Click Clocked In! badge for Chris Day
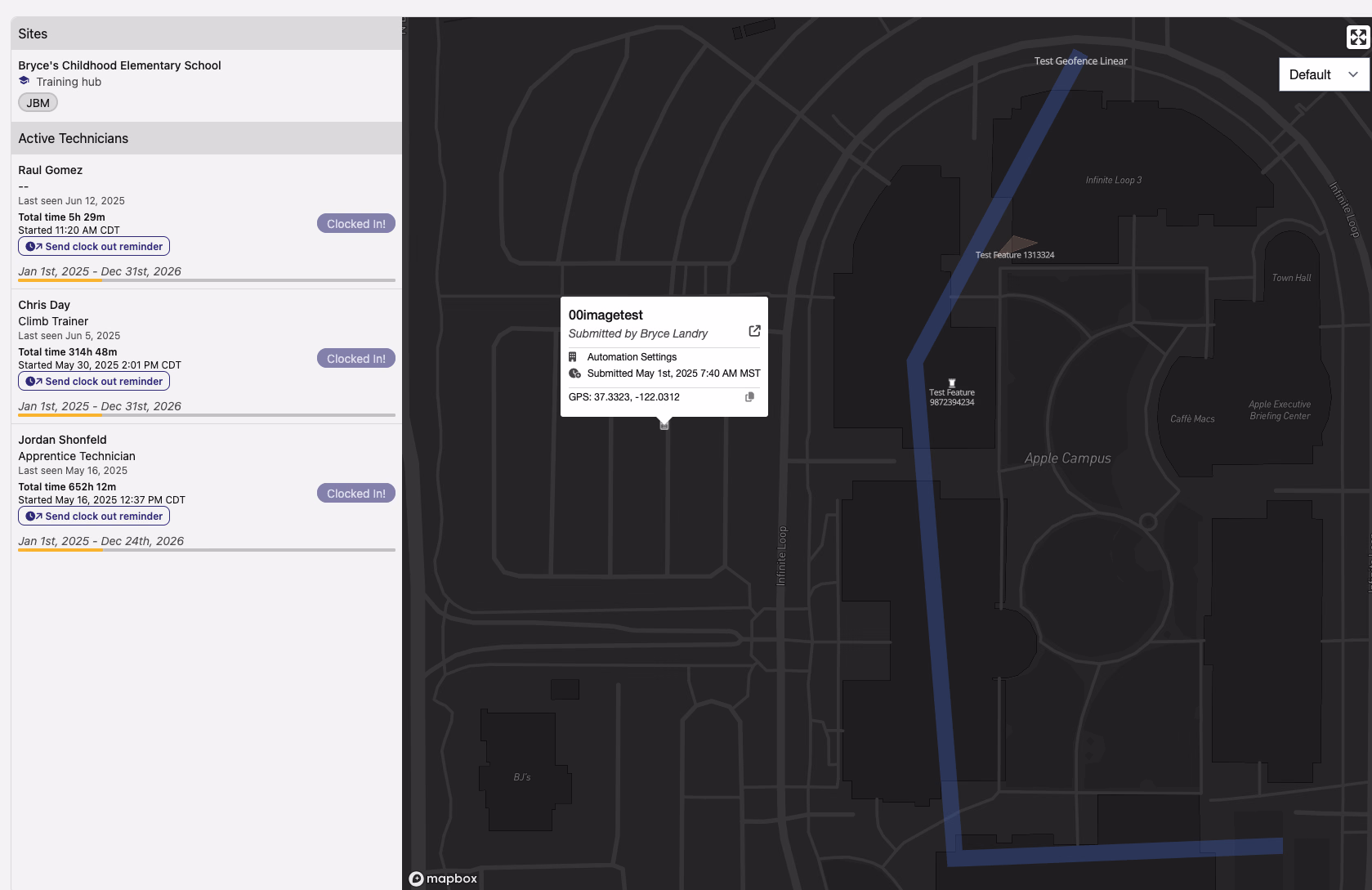This screenshot has height=890, width=1372. [356, 359]
